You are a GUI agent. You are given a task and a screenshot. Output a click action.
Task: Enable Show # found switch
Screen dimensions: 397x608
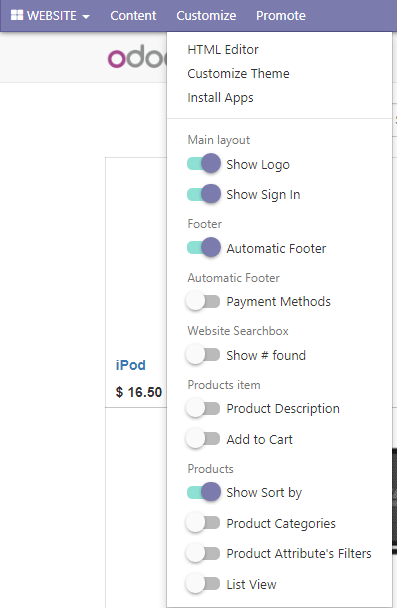(x=203, y=354)
